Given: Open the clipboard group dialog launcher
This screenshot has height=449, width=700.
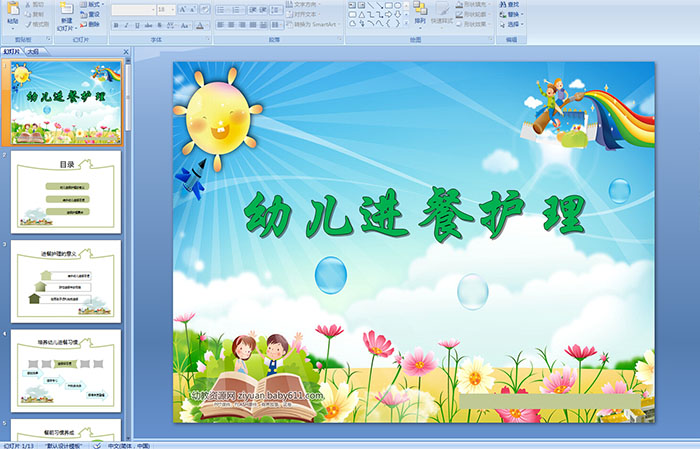Looking at the screenshot, I should [49, 40].
